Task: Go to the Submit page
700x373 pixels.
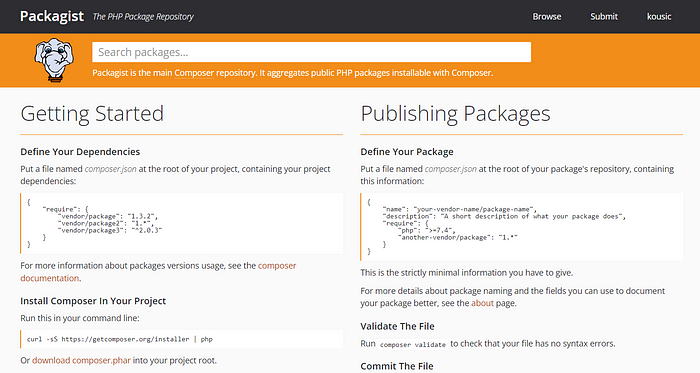Action: [604, 17]
